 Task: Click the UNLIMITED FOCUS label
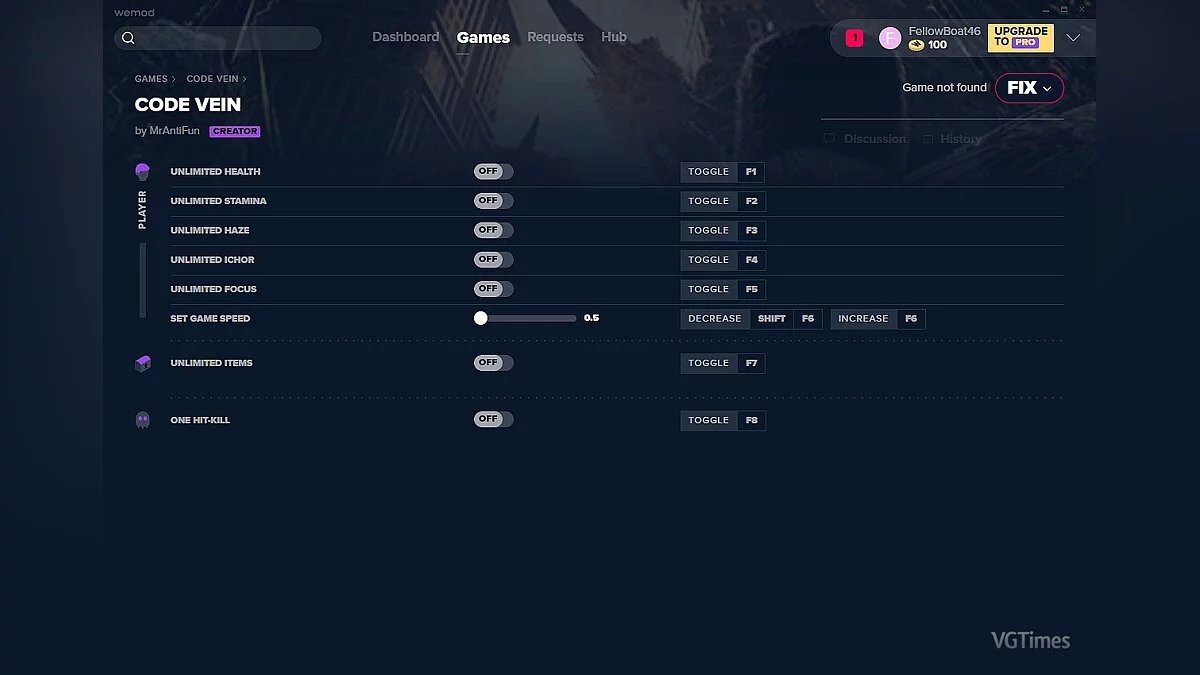coord(213,289)
